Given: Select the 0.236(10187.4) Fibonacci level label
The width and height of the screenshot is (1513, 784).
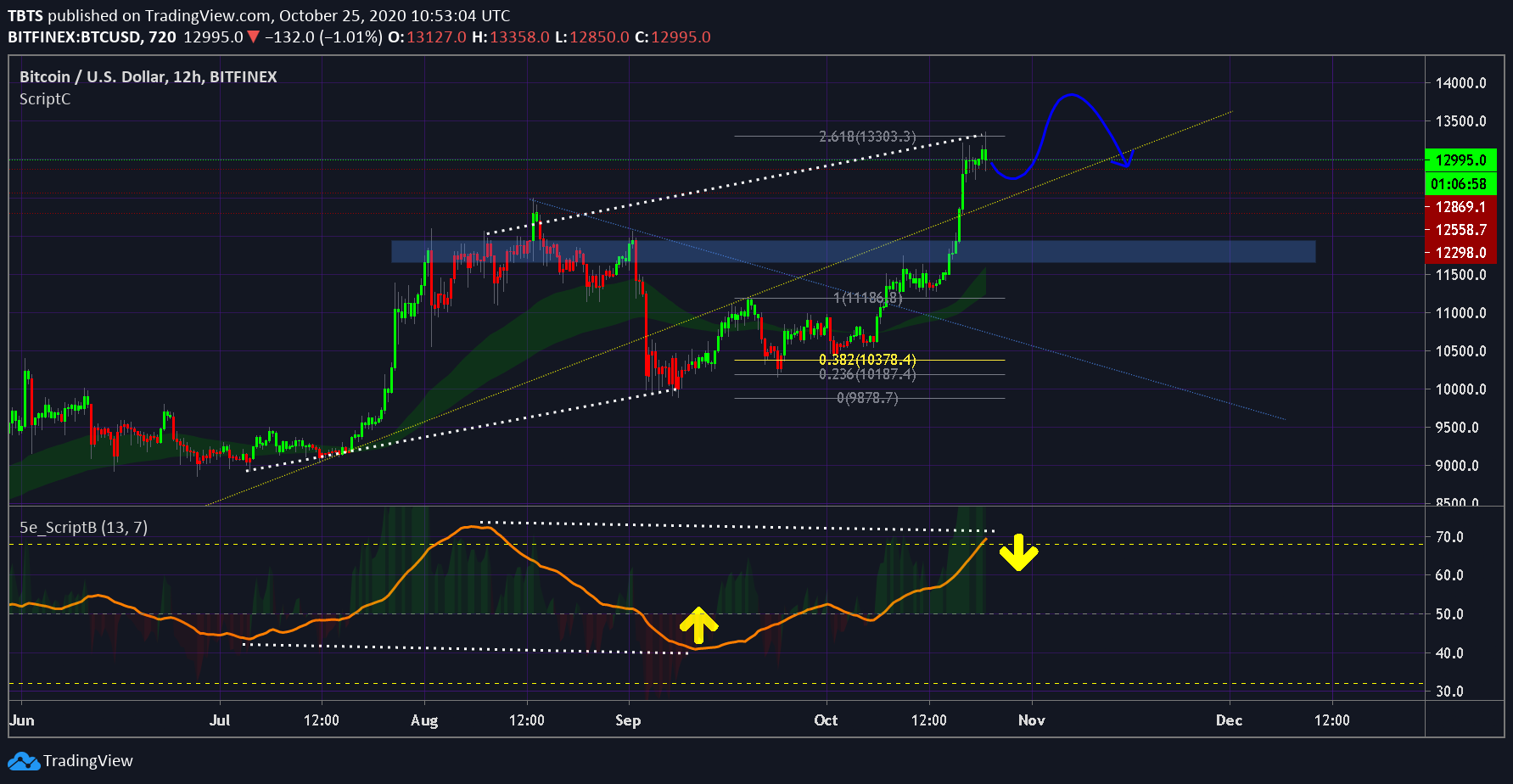Looking at the screenshot, I should [867, 374].
